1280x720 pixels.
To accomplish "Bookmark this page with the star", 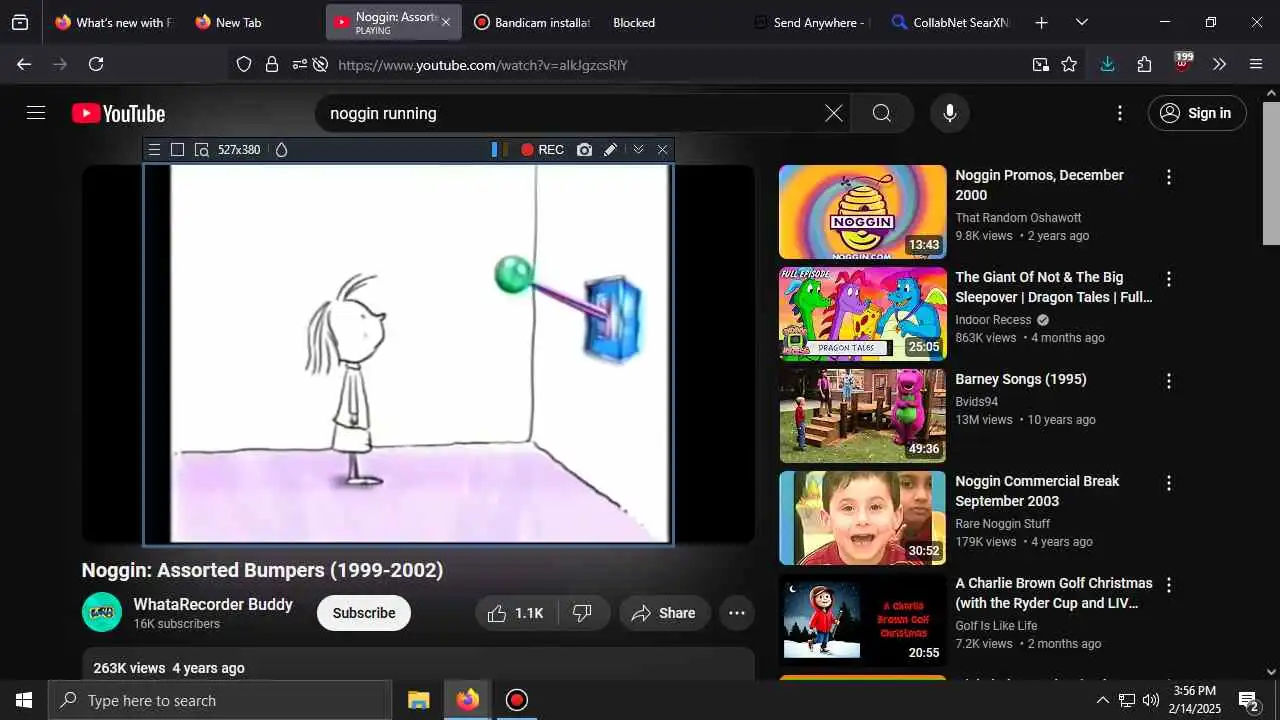I will (x=1069, y=64).
